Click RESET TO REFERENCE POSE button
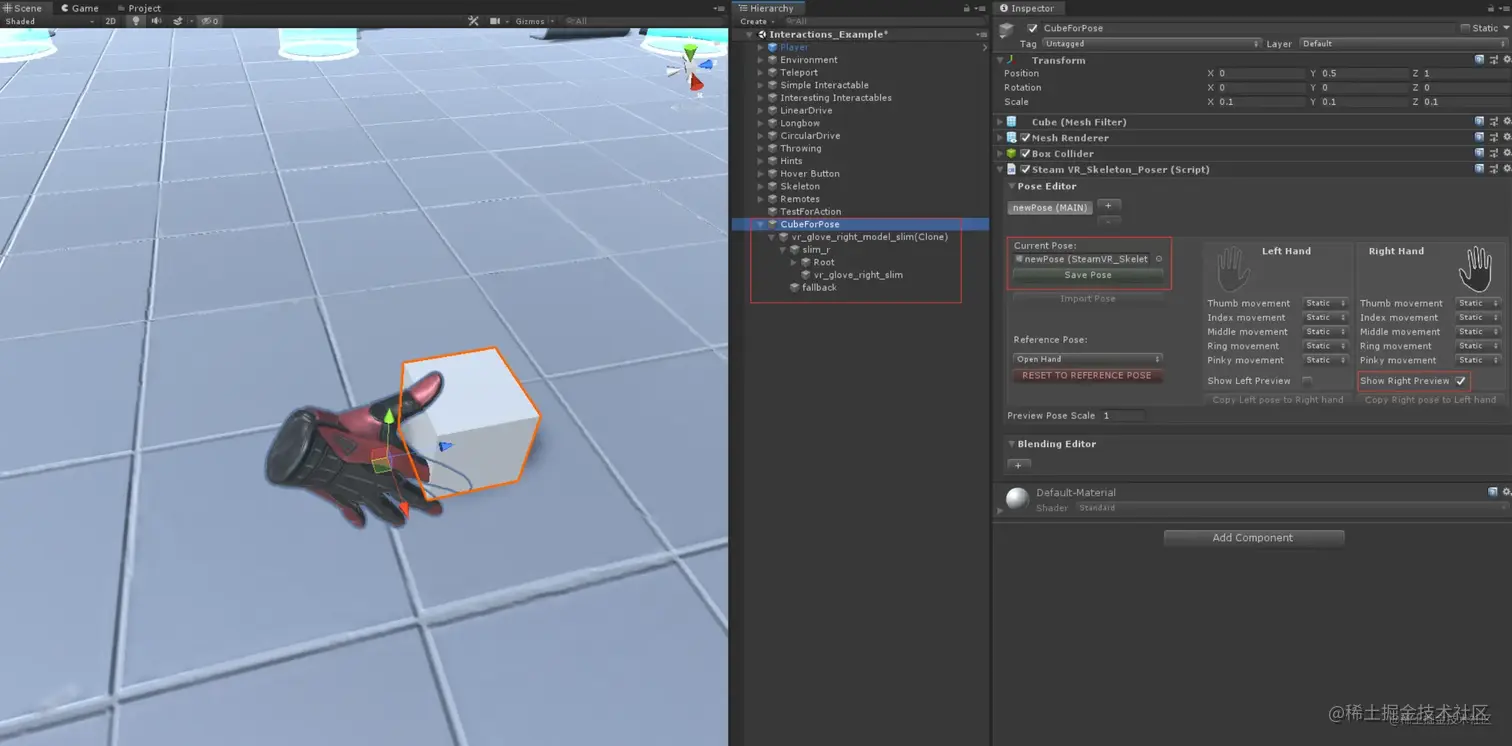 click(1087, 375)
